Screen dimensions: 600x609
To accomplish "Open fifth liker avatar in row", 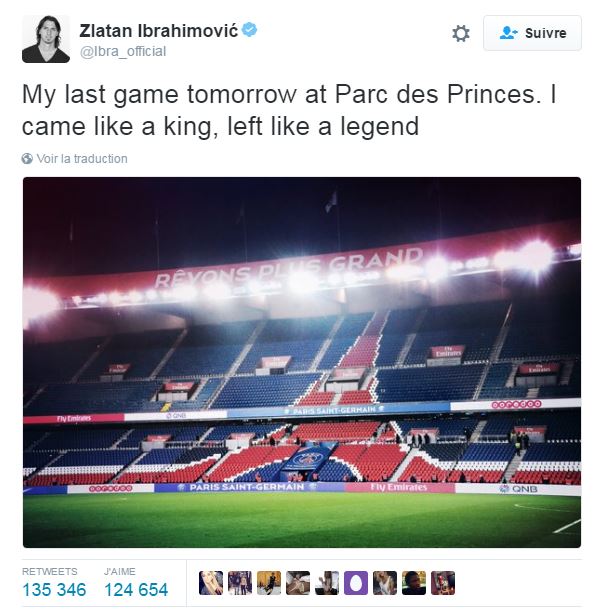I will (327, 583).
